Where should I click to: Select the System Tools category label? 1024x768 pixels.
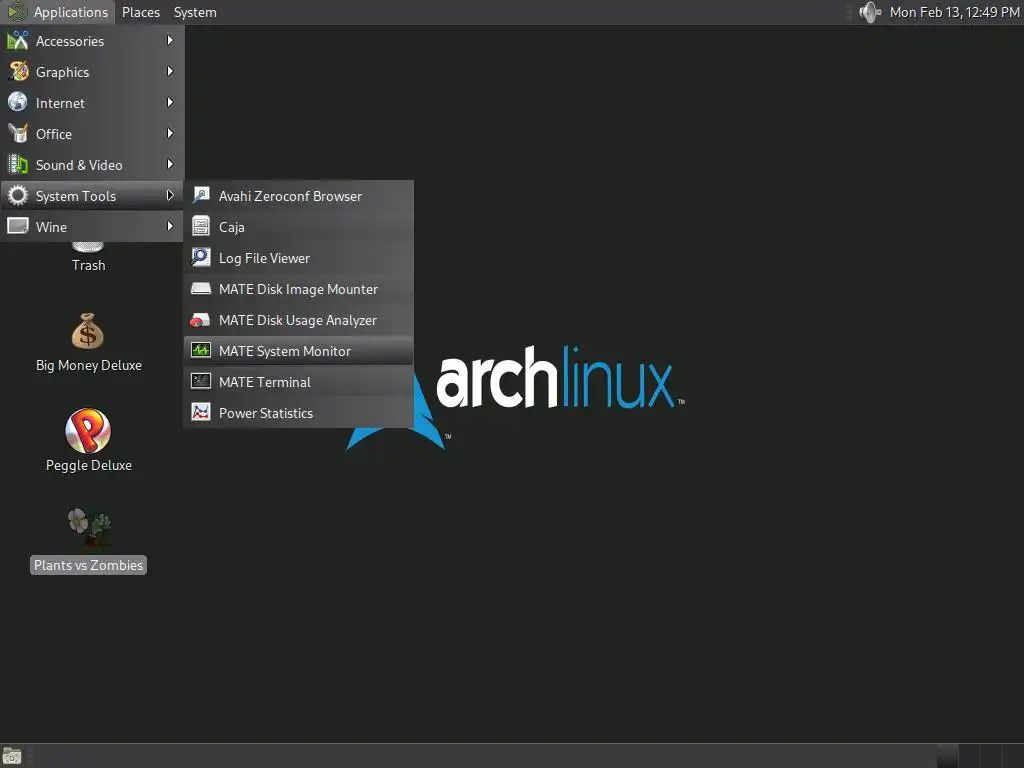pyautogui.click(x=75, y=196)
